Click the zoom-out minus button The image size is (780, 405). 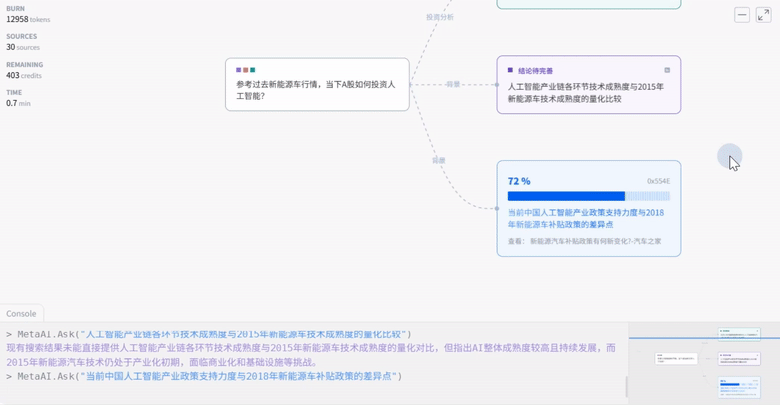[x=741, y=15]
